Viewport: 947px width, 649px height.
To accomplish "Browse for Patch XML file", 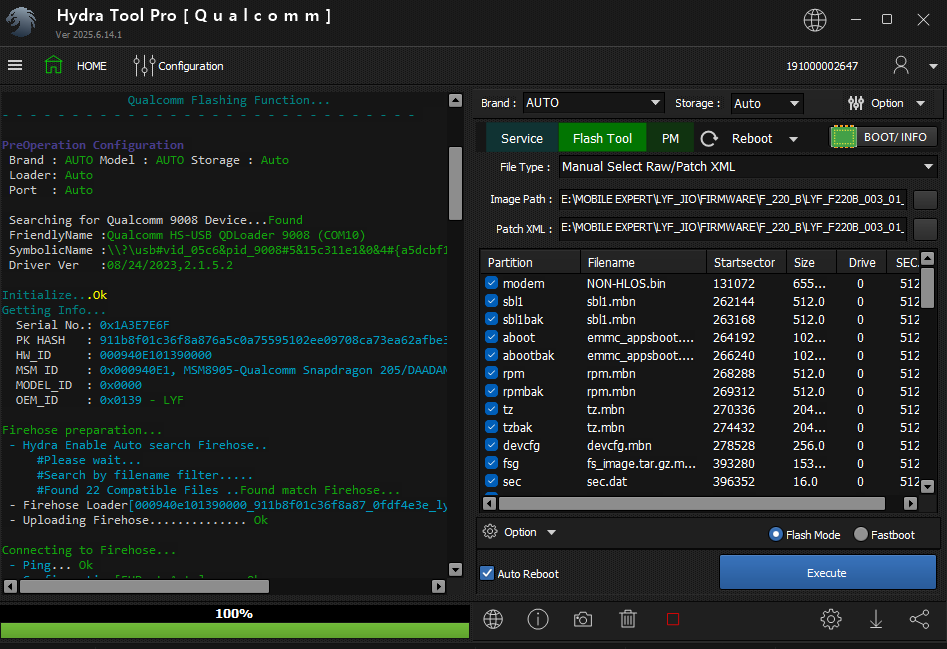I will click(925, 229).
